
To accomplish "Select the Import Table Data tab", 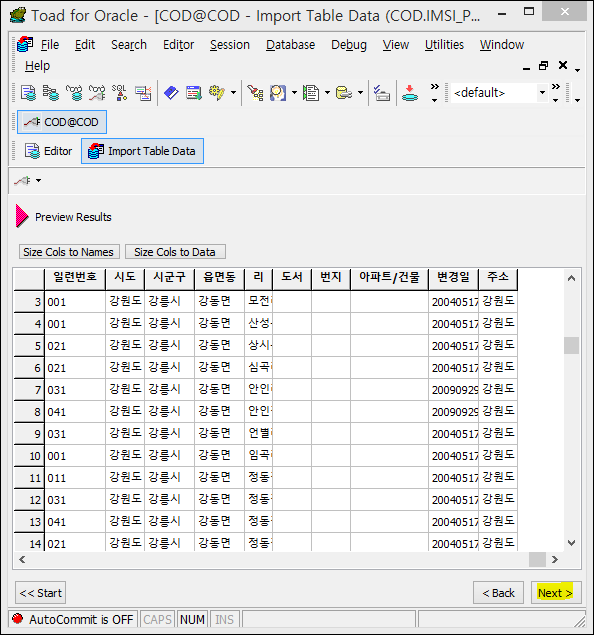I will click(142, 151).
